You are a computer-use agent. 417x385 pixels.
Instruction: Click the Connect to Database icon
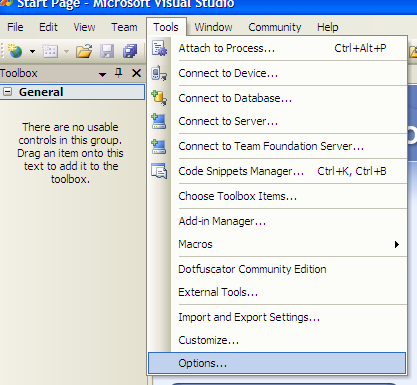tap(159, 98)
